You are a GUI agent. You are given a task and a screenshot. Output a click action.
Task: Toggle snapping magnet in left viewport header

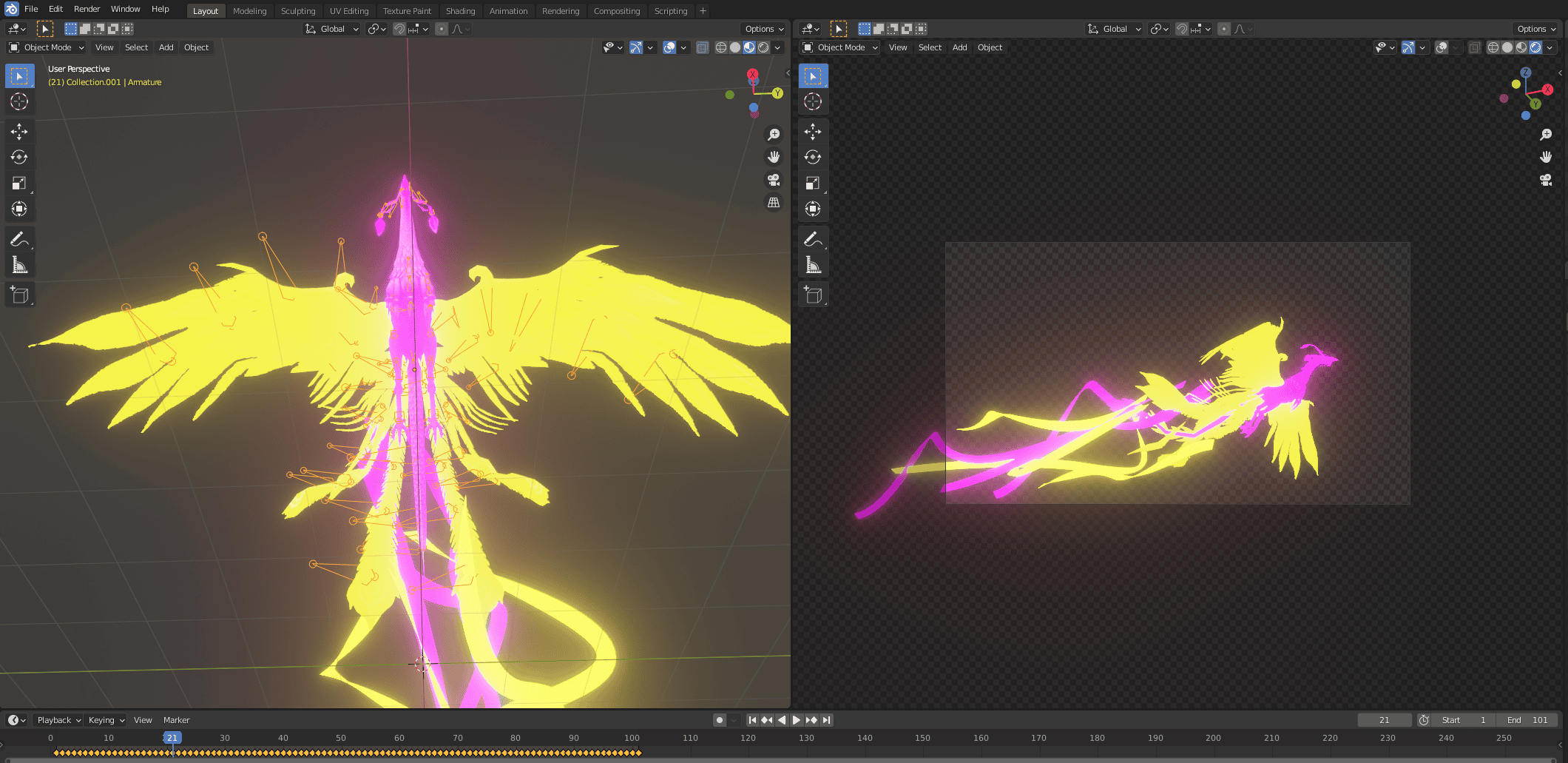399,29
